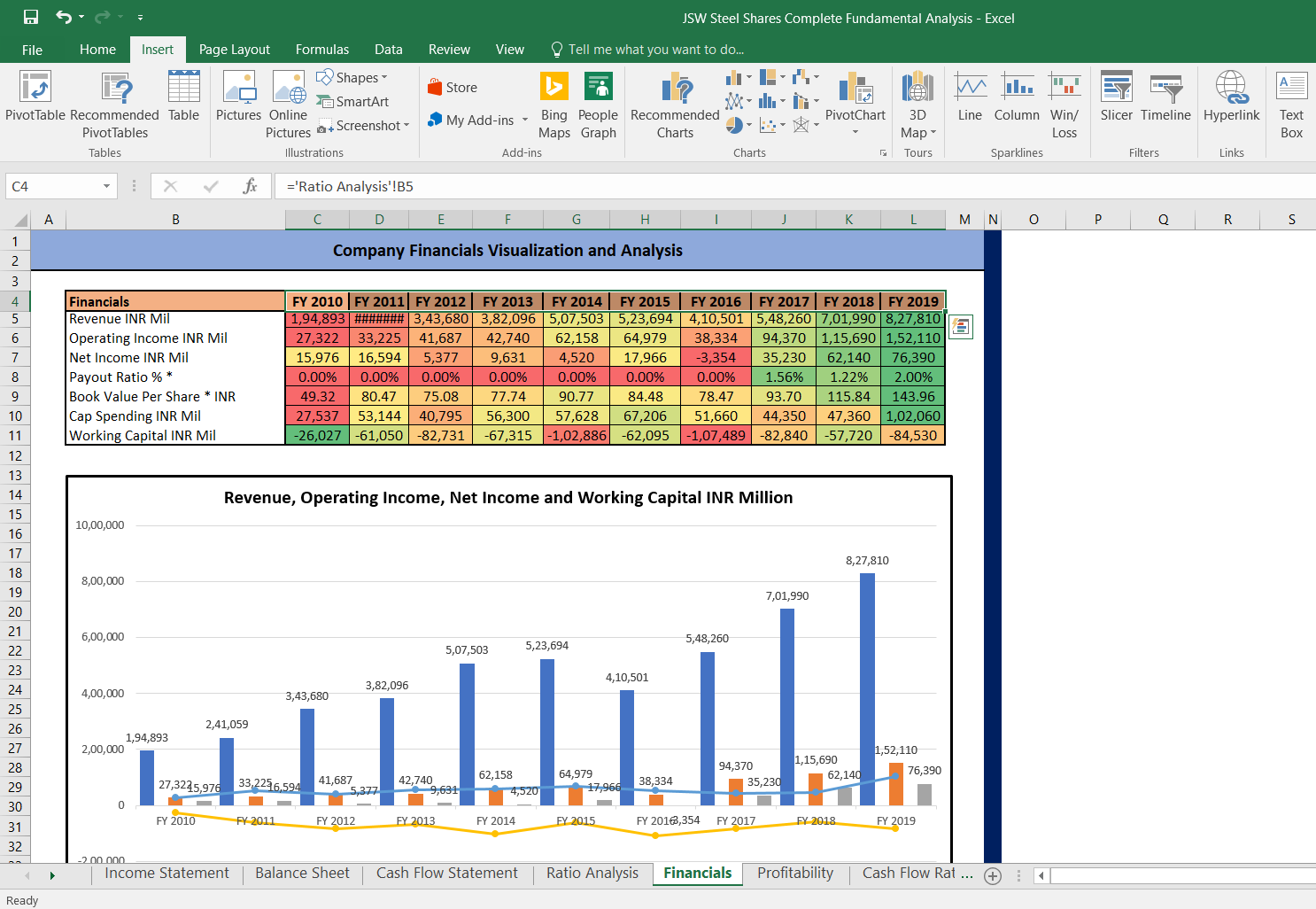Switch to the Review tab
This screenshot has width=1316, height=909.
pyautogui.click(x=449, y=50)
